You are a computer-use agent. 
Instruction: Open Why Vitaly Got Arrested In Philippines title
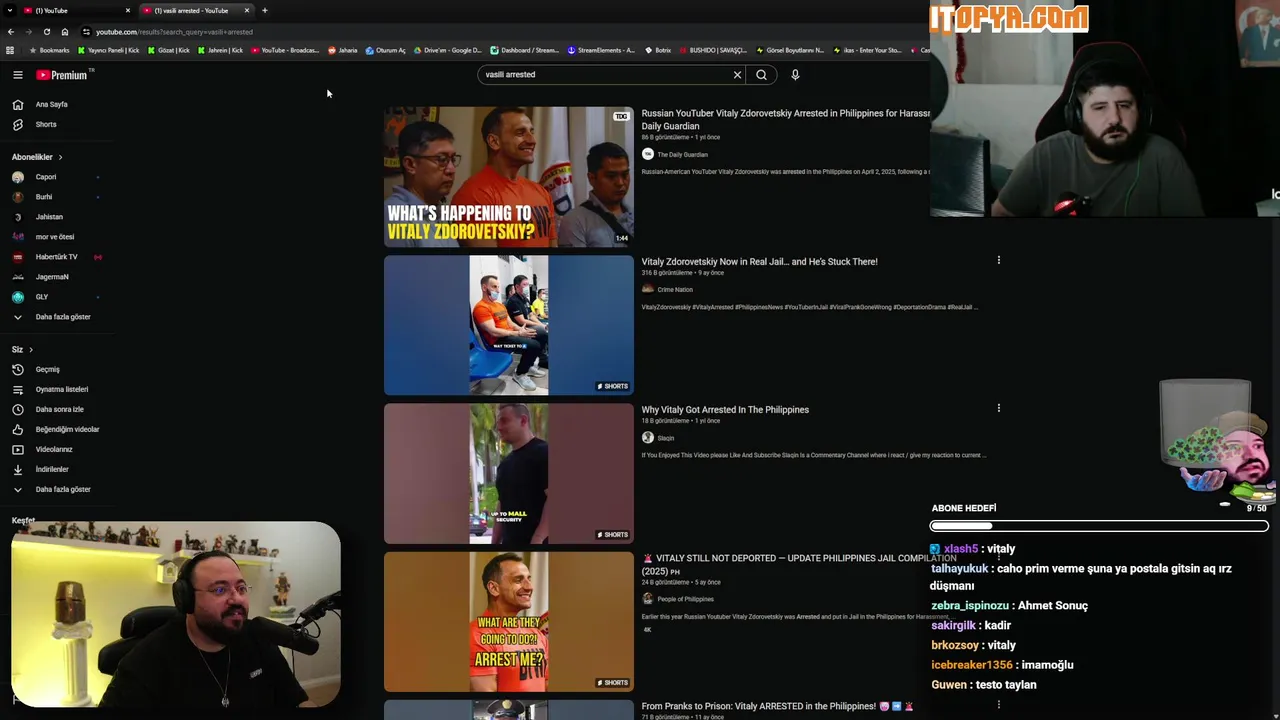tap(725, 409)
